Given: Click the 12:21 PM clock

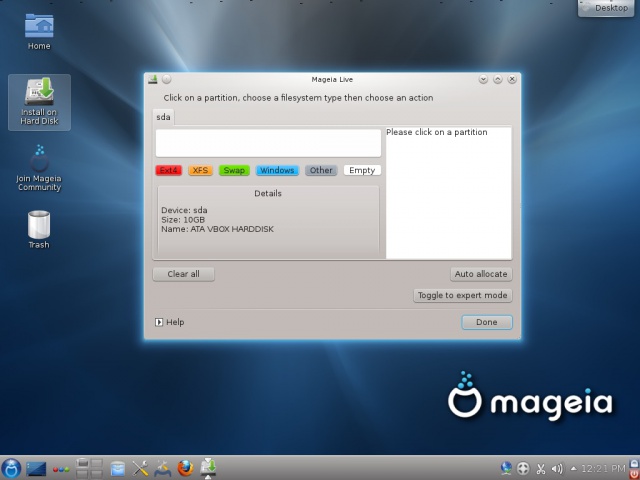Looking at the screenshot, I should pos(603,469).
